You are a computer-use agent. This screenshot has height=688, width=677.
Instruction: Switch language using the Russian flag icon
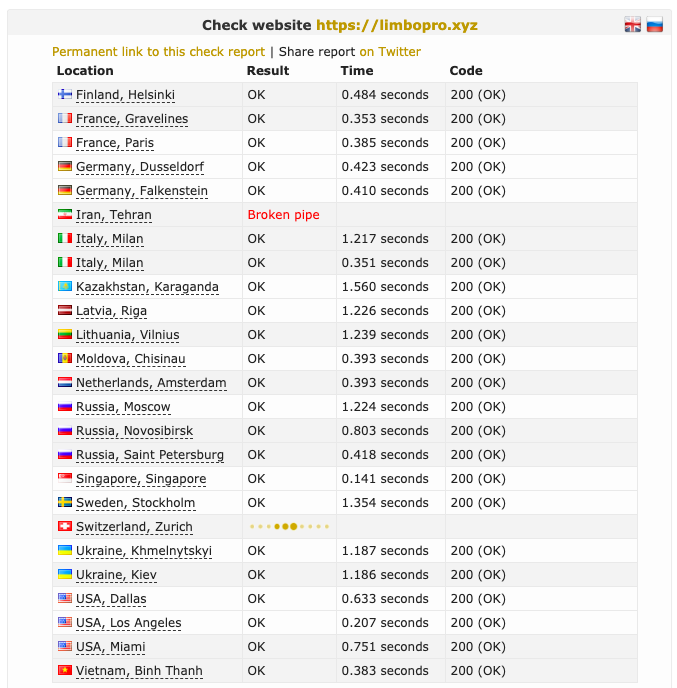(x=654, y=25)
